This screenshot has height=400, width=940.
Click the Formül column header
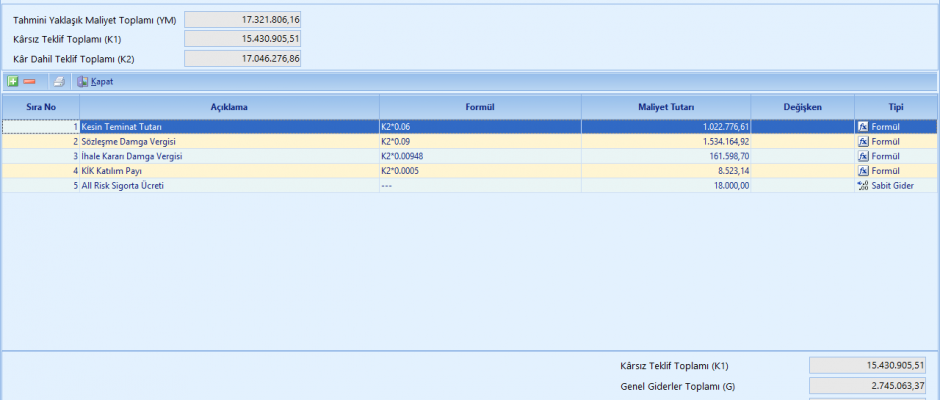(480, 107)
